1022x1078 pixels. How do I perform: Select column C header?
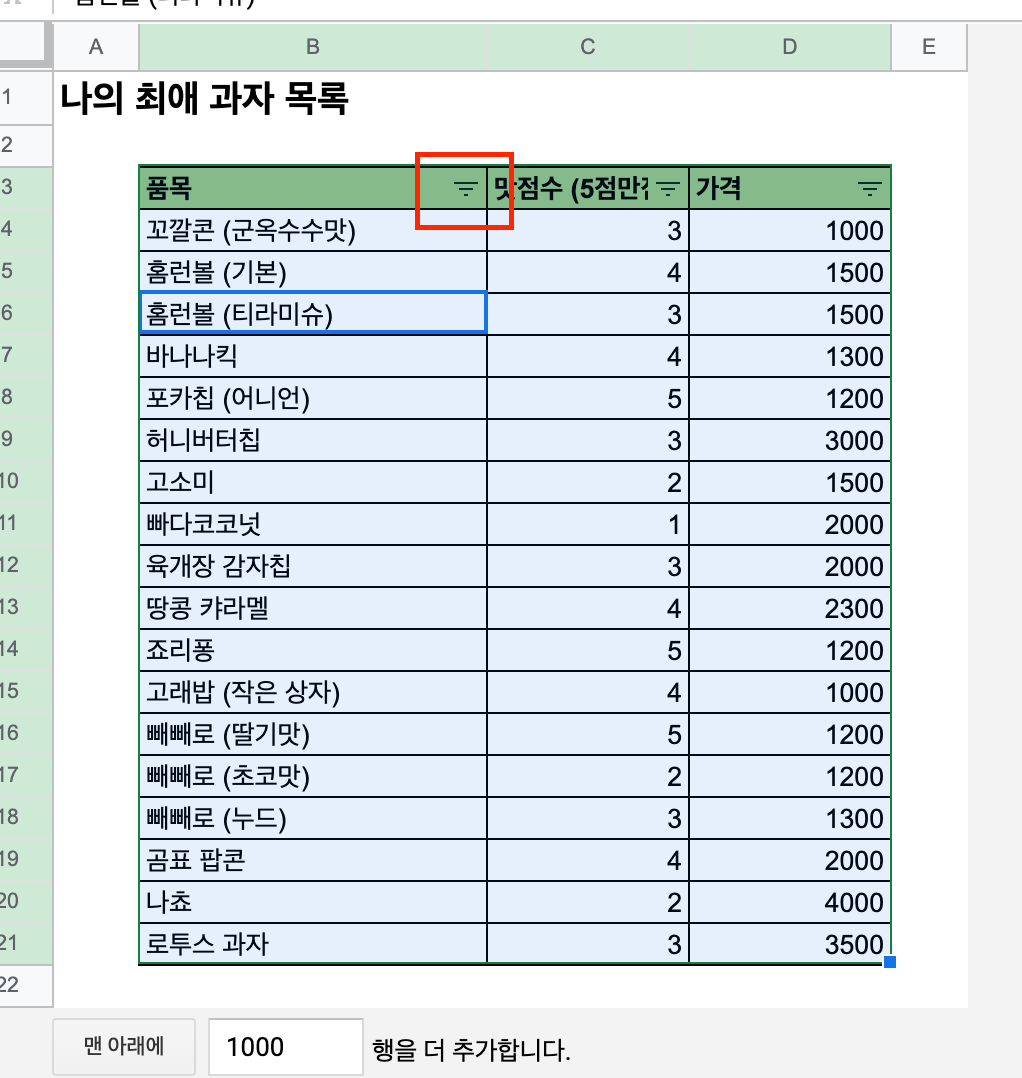[588, 47]
